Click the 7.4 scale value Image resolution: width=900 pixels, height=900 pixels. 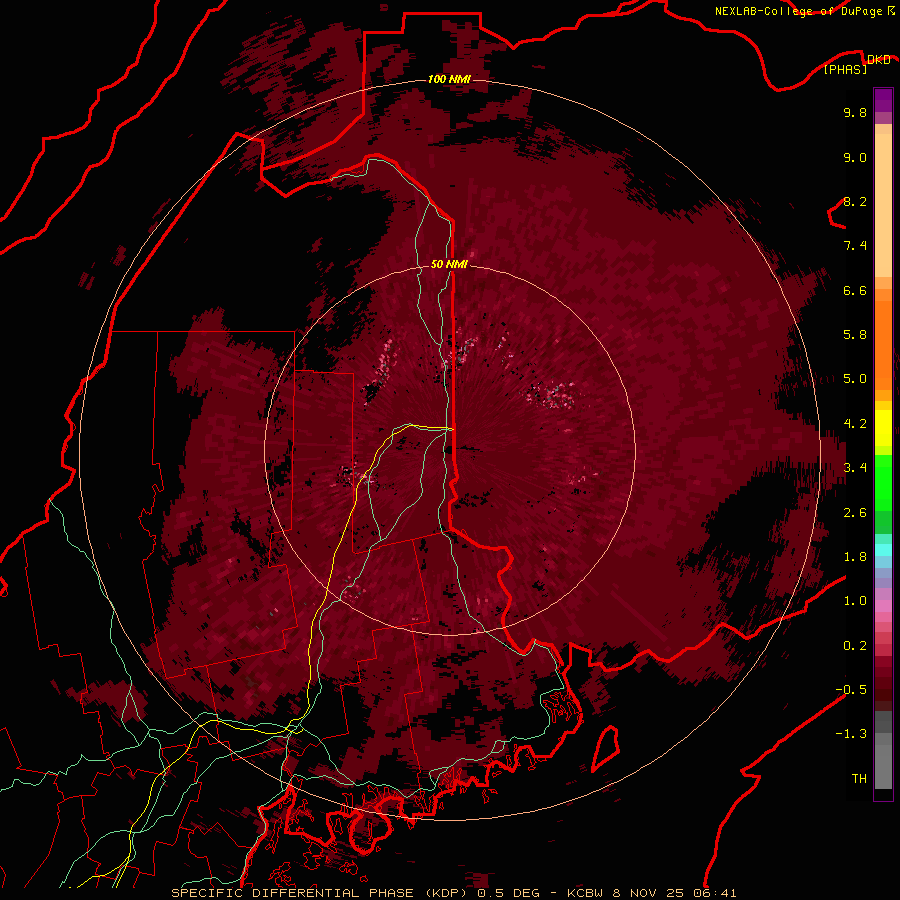[x=855, y=246]
